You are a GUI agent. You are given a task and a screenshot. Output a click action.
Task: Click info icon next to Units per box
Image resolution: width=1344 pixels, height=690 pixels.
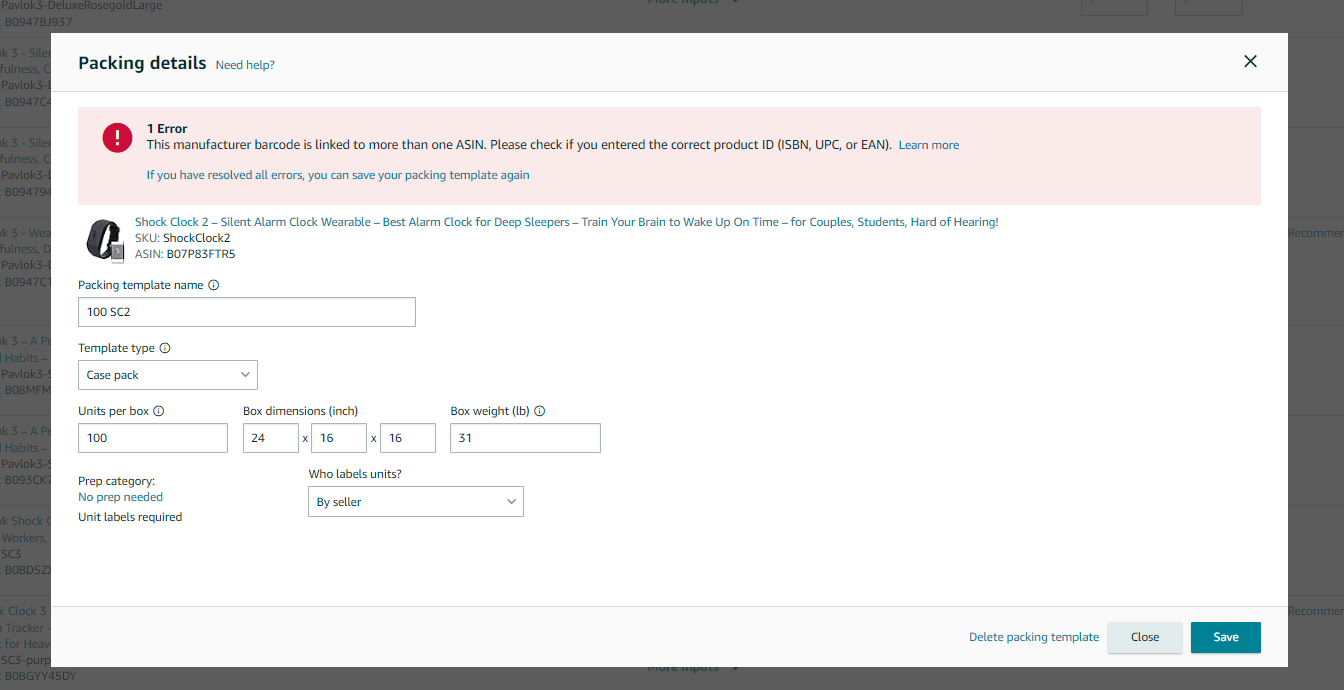tap(159, 411)
